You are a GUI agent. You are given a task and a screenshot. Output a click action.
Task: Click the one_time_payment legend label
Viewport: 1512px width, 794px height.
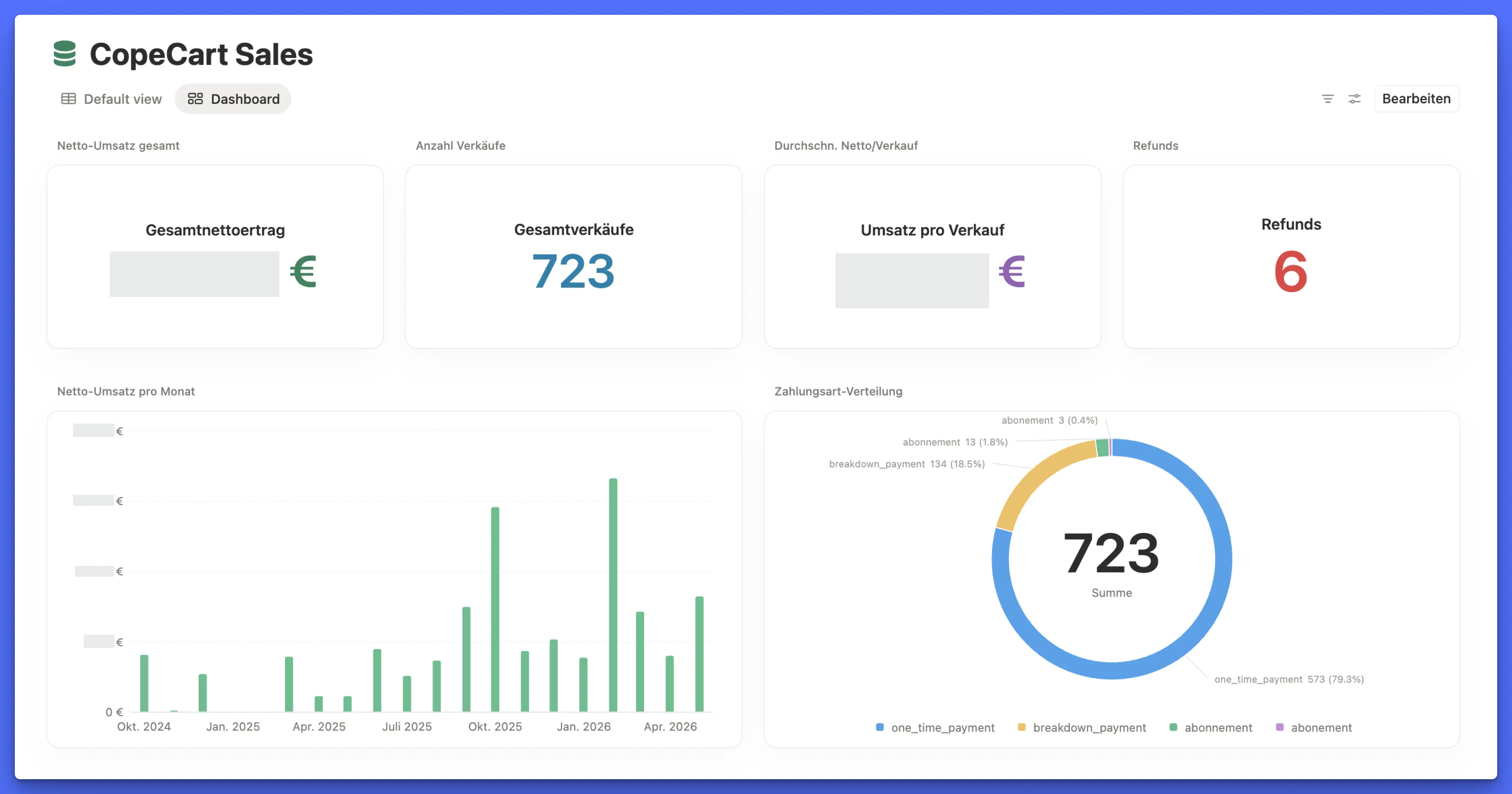943,728
